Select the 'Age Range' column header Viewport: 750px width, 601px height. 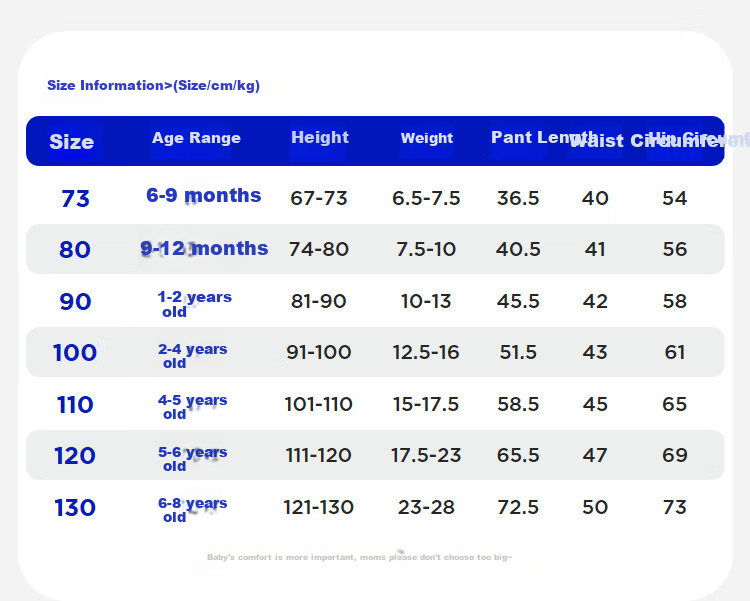(x=196, y=138)
